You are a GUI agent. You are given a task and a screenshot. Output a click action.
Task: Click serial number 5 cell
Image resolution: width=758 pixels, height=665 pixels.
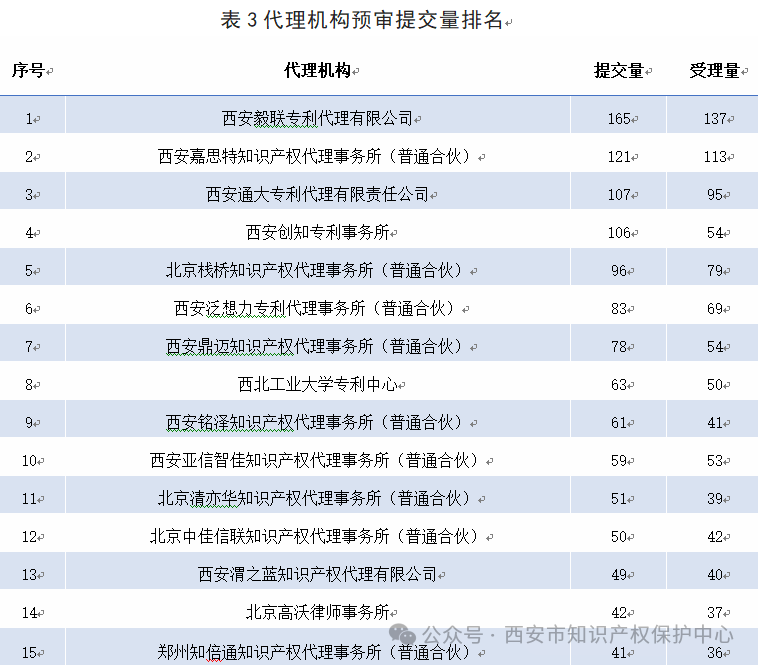(29, 271)
